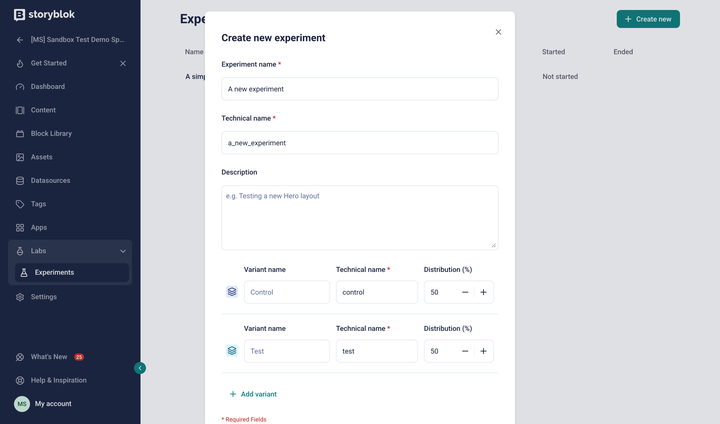Decrease the Test variant distribution

[465, 351]
